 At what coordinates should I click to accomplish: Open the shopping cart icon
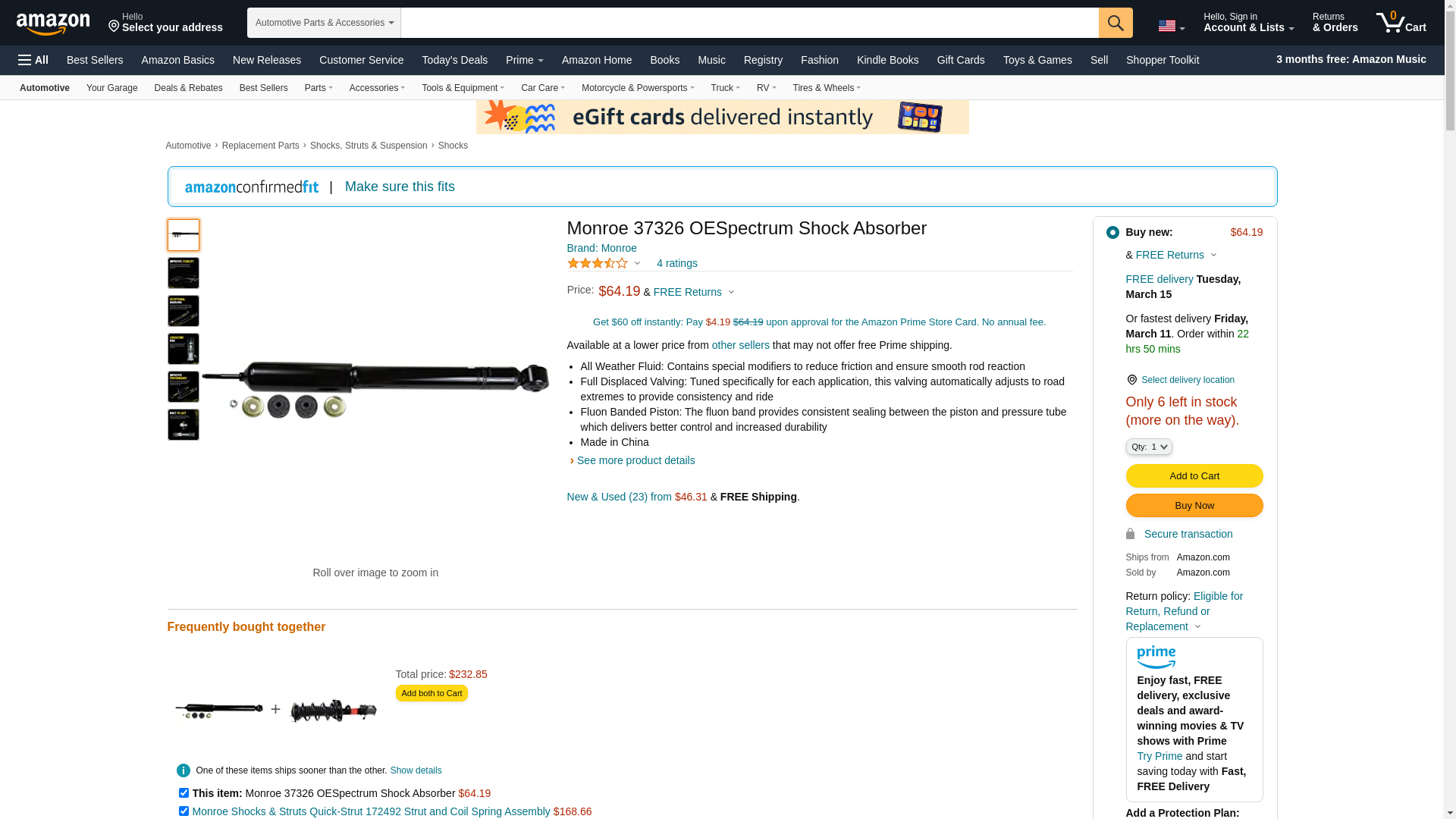coord(1401,23)
